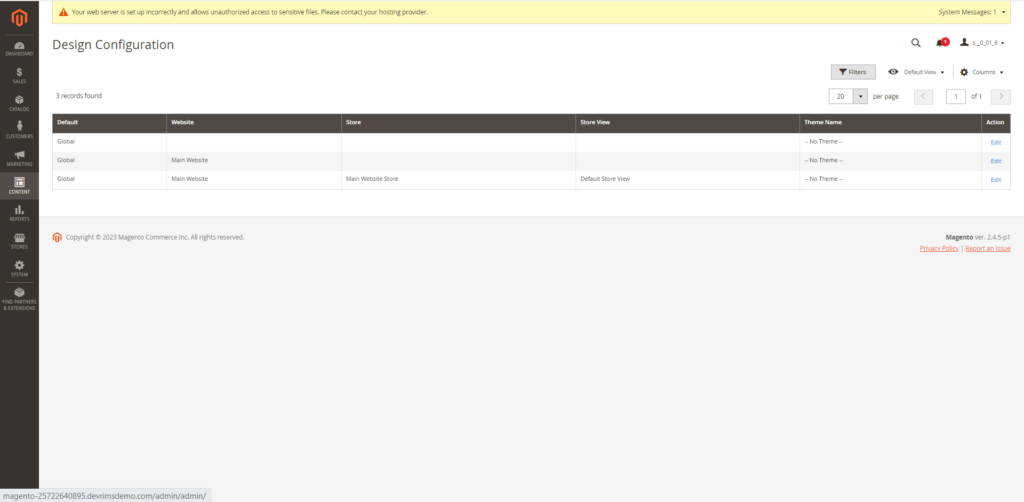Click the warning triangle icon
This screenshot has width=1024, height=502.
point(63,12)
